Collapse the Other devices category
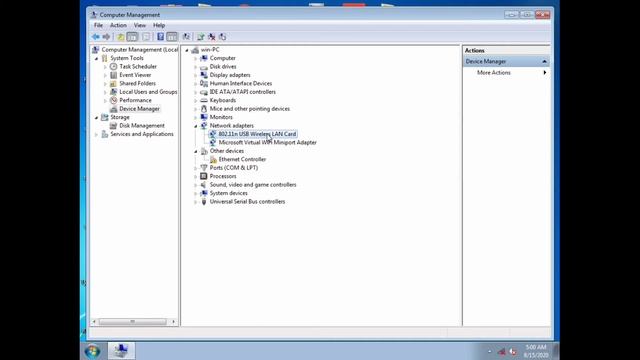 click(x=196, y=151)
